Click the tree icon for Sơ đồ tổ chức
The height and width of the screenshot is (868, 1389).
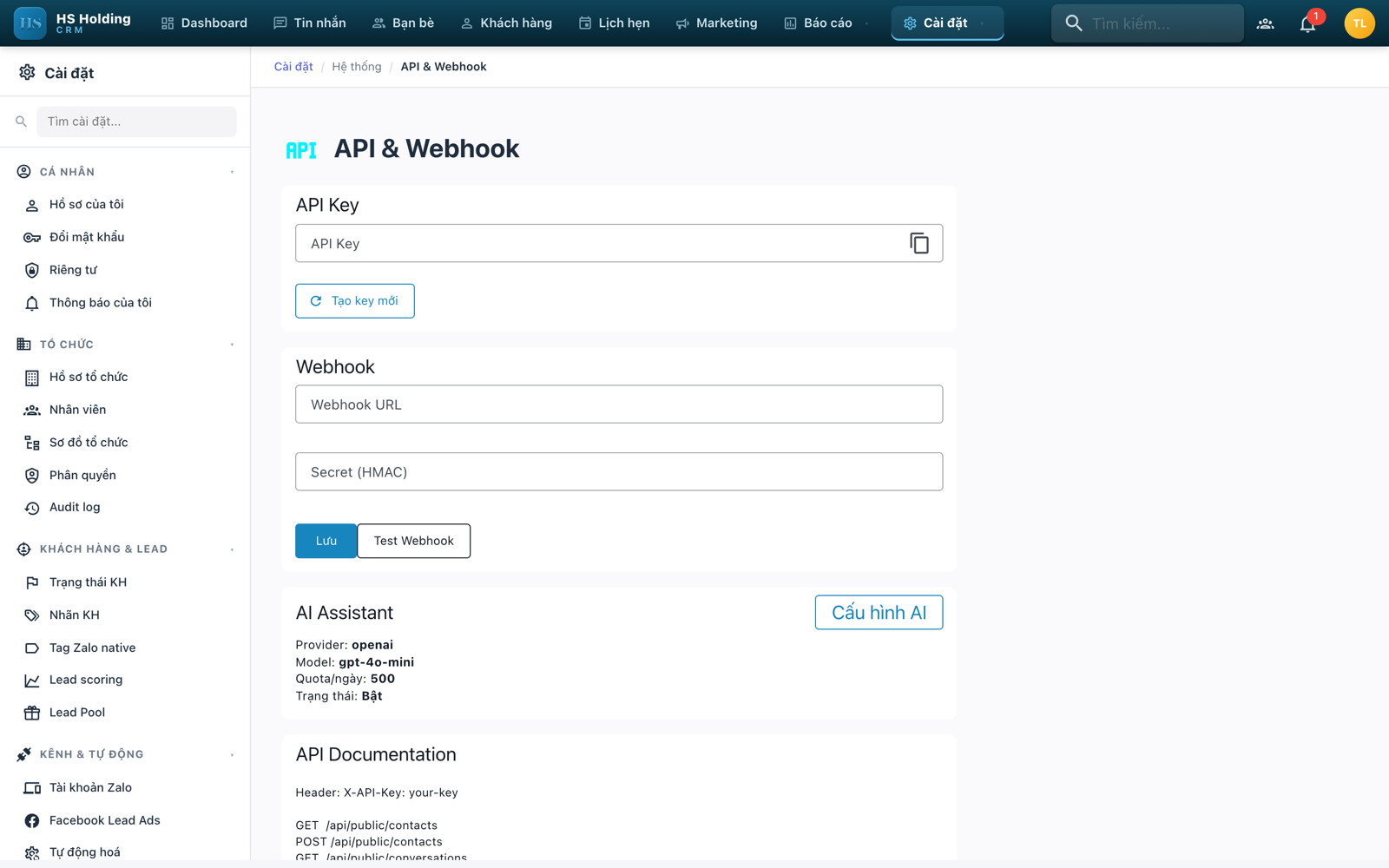[32, 443]
